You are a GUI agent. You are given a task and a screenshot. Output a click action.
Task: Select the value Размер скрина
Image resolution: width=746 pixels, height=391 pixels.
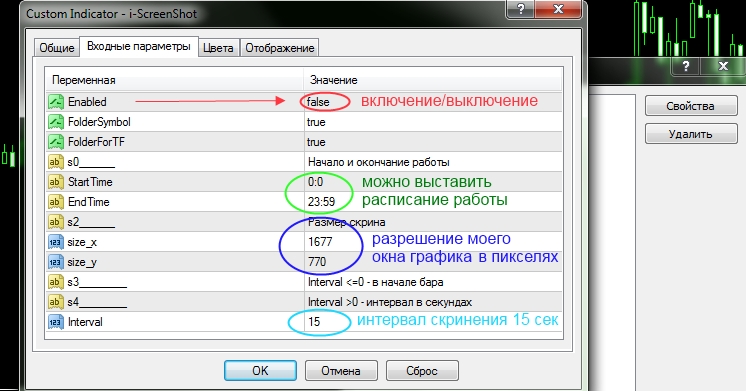346,222
